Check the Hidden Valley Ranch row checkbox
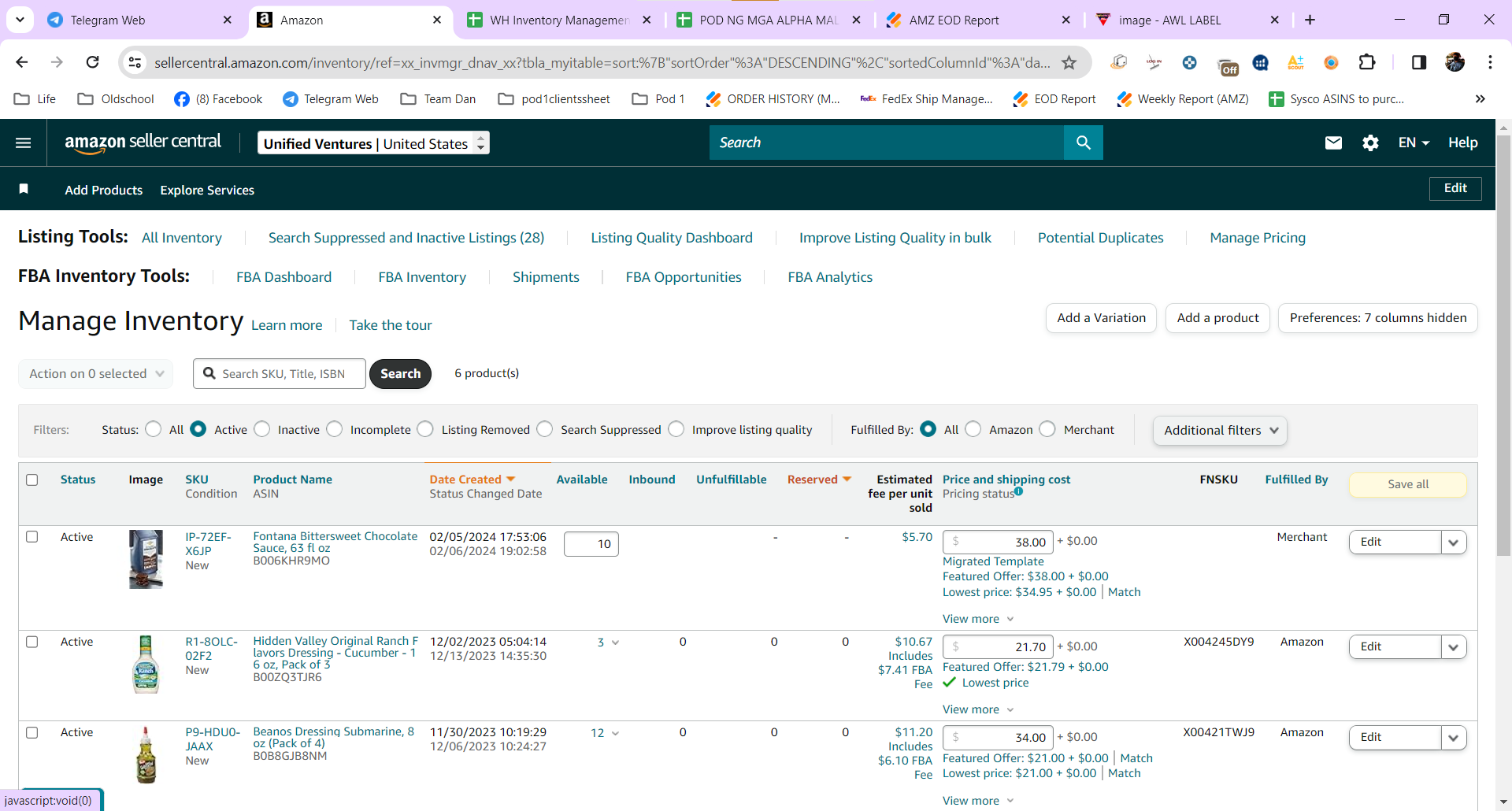The height and width of the screenshot is (811, 1512). tap(32, 642)
